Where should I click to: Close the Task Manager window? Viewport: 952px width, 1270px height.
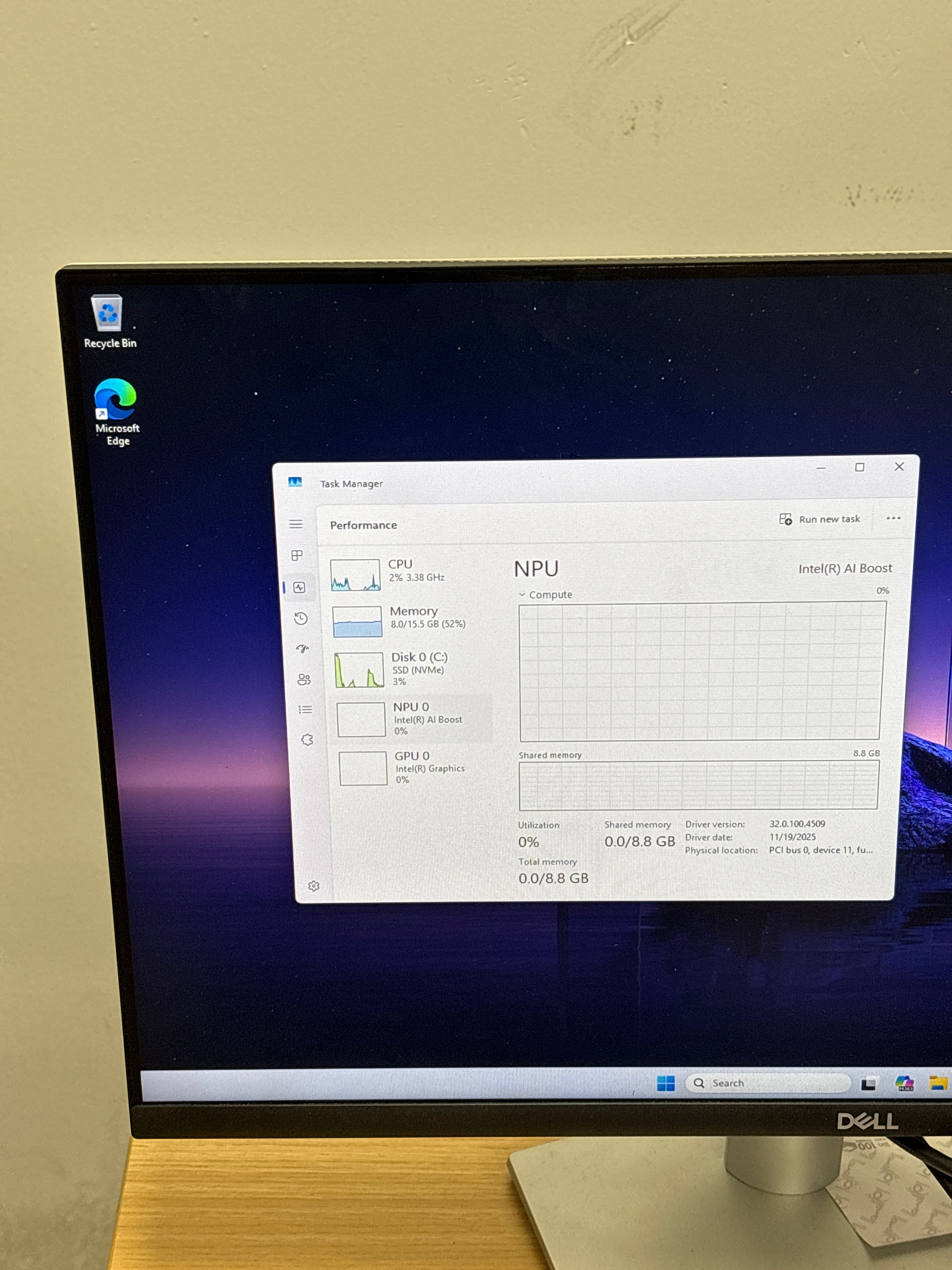coord(899,467)
